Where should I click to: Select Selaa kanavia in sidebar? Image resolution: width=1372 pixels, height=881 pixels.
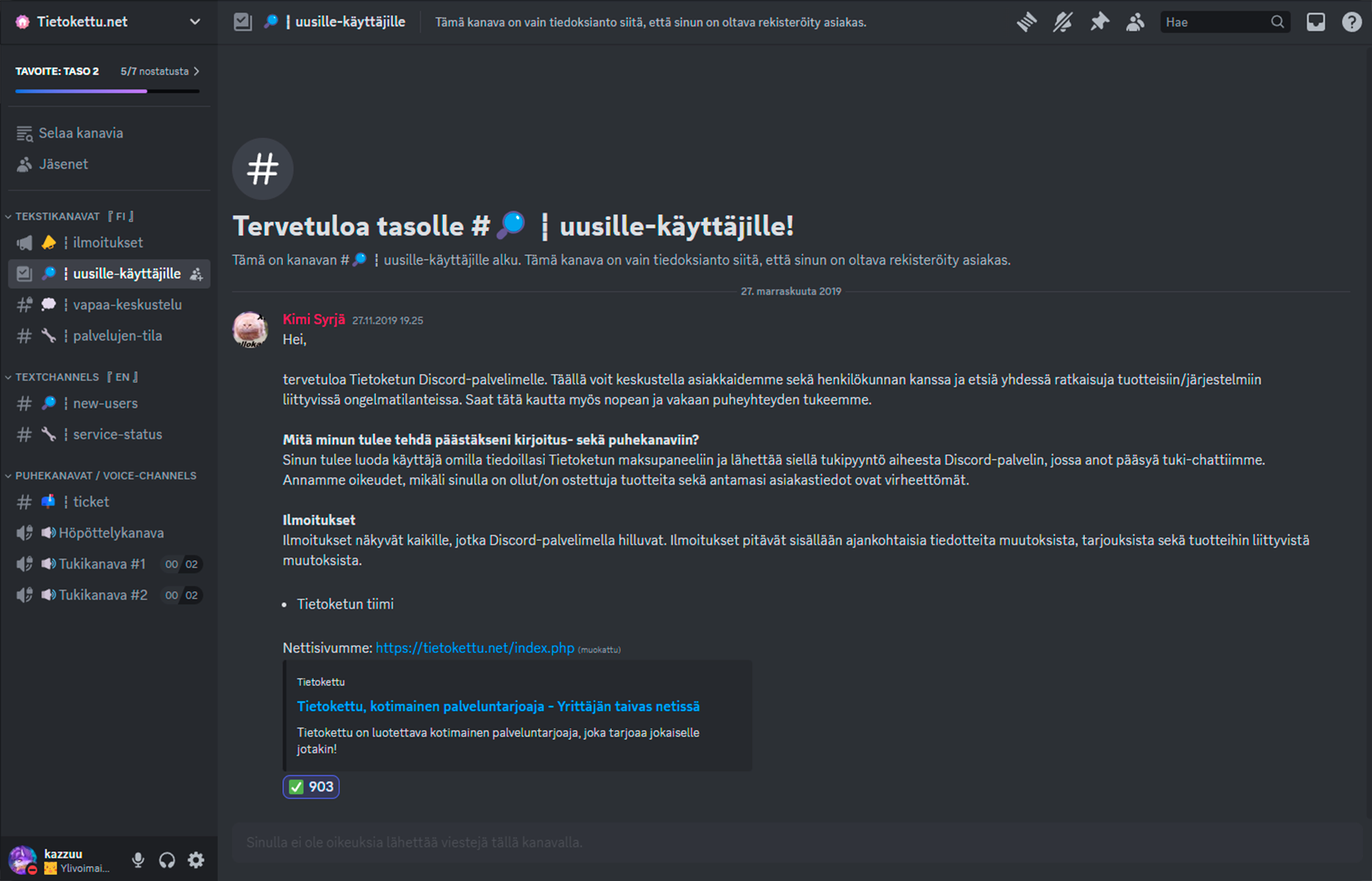pos(81,133)
